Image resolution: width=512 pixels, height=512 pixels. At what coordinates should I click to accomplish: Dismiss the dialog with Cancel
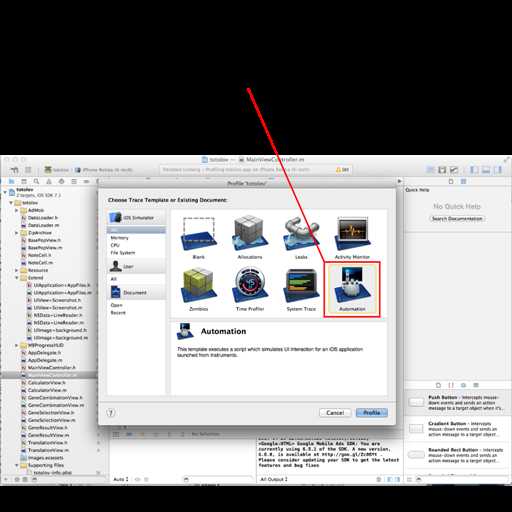point(335,413)
